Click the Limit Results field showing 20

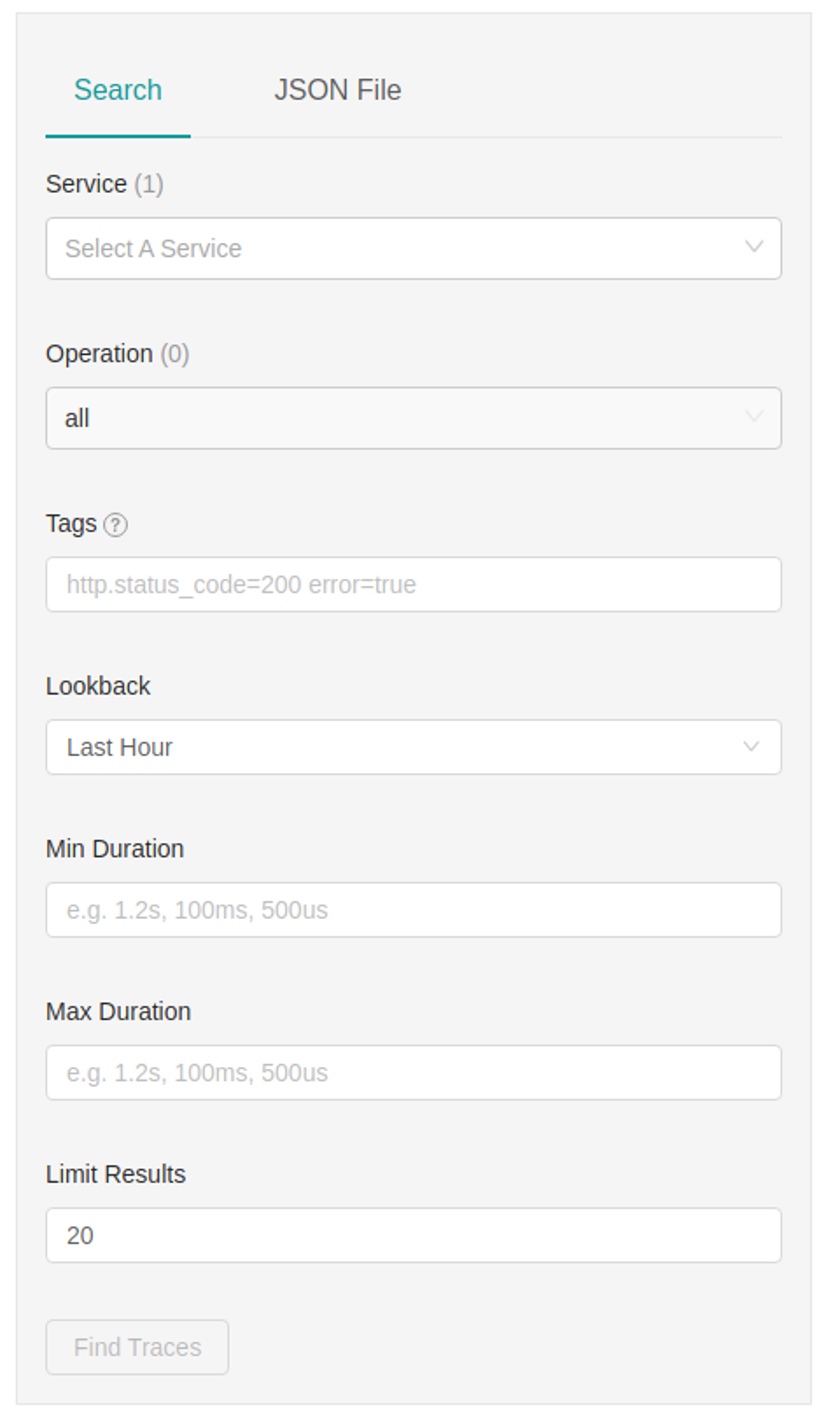414,1235
